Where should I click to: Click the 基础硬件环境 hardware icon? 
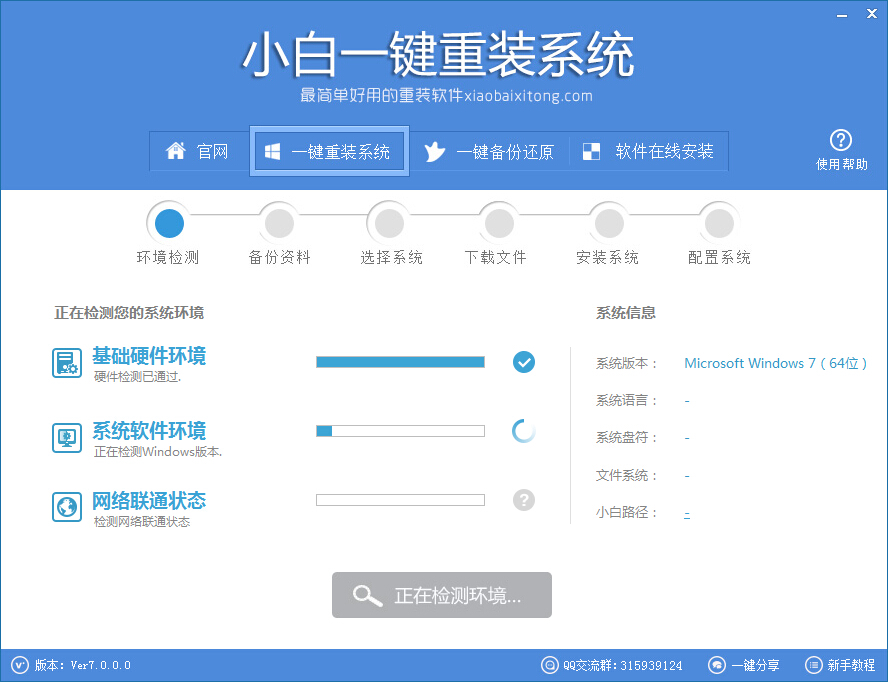coord(66,362)
